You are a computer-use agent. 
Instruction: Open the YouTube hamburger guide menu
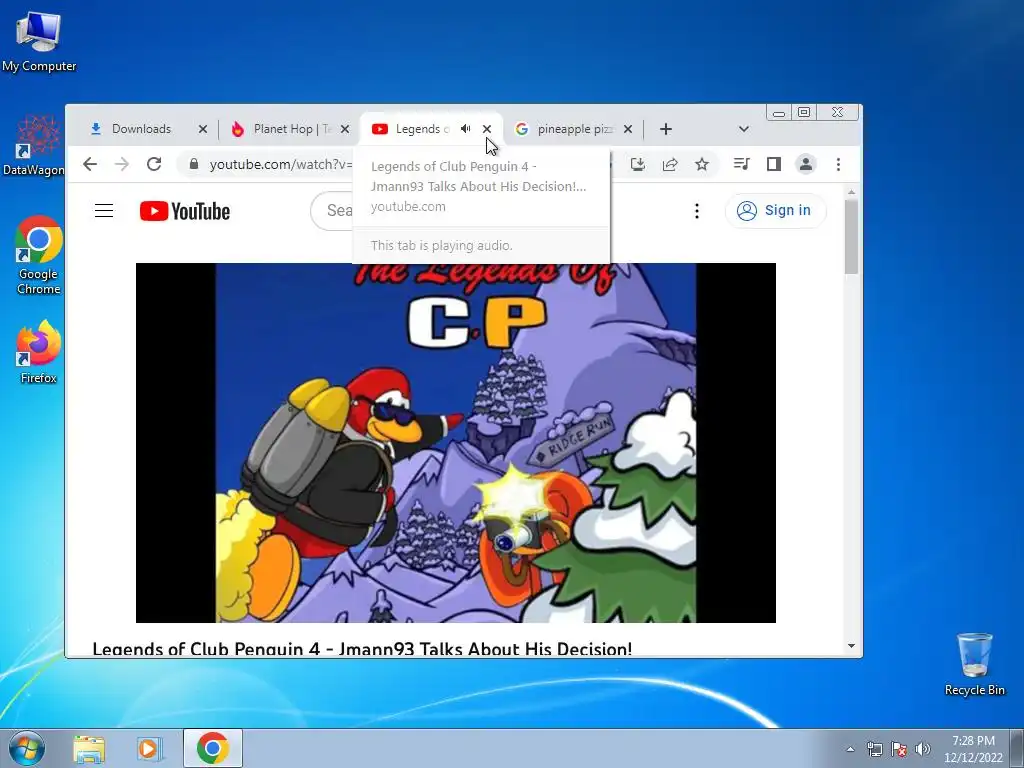(104, 210)
